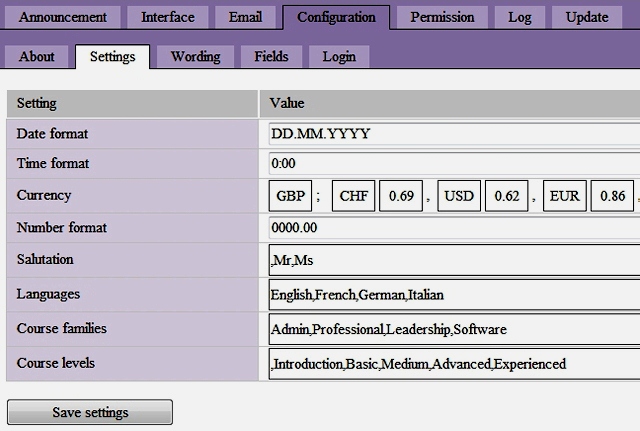Open the Wording sub-tab

[x=195, y=57]
